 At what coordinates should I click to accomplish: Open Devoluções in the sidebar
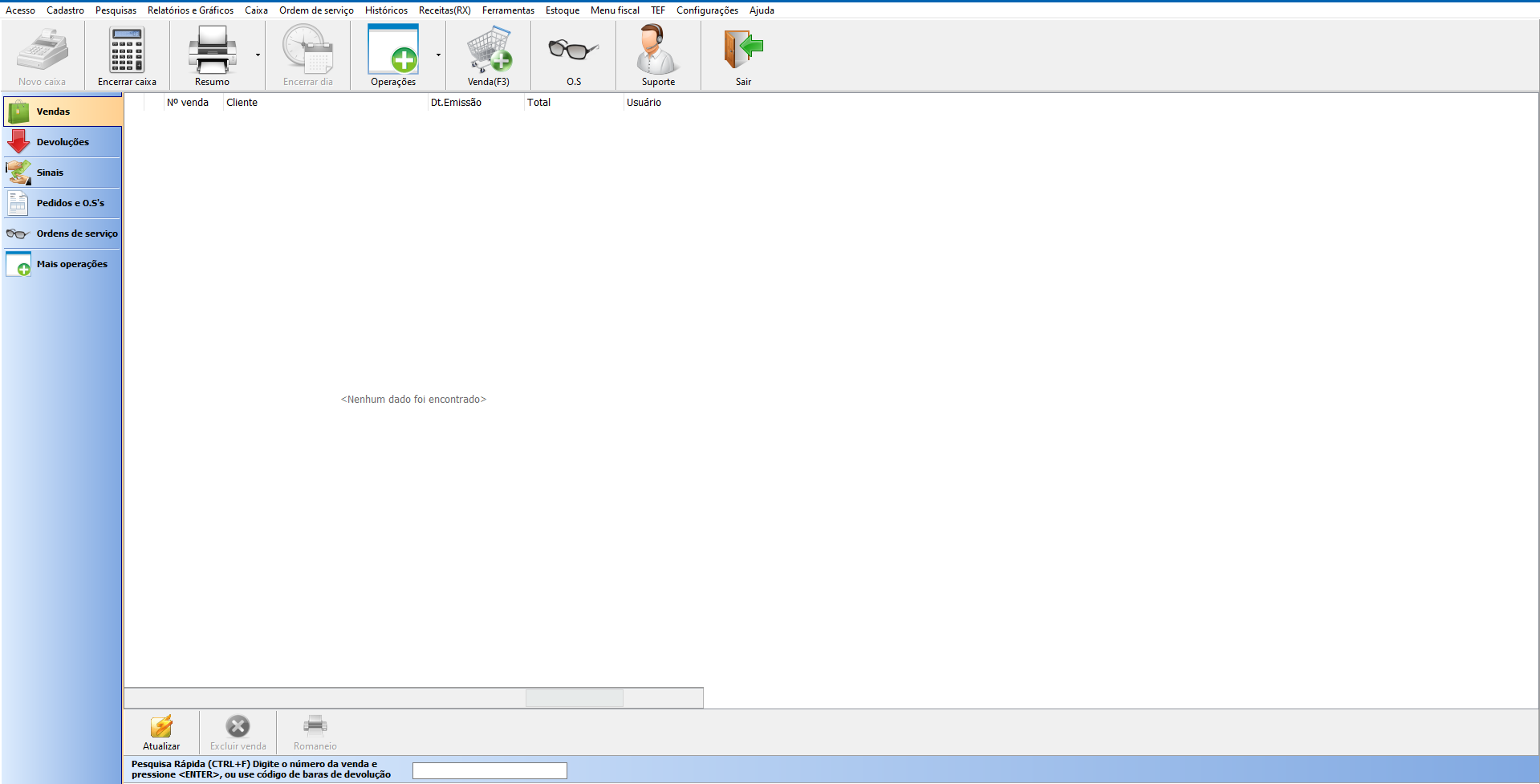[x=63, y=142]
